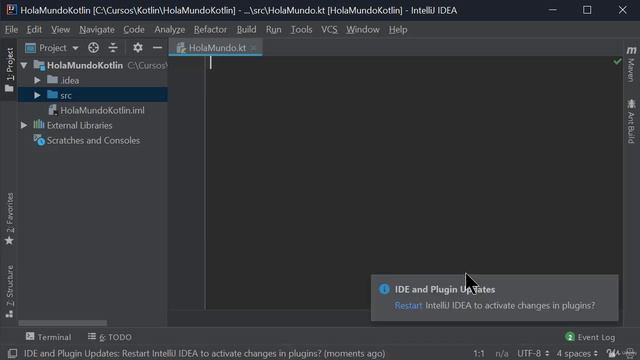Open the Run menu
This screenshot has height=360, width=640.
273,29
